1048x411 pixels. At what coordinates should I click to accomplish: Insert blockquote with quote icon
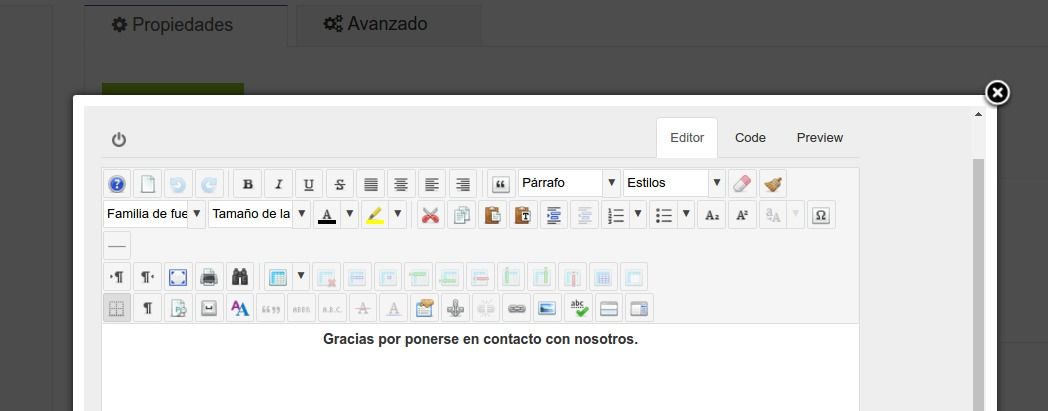click(x=501, y=184)
